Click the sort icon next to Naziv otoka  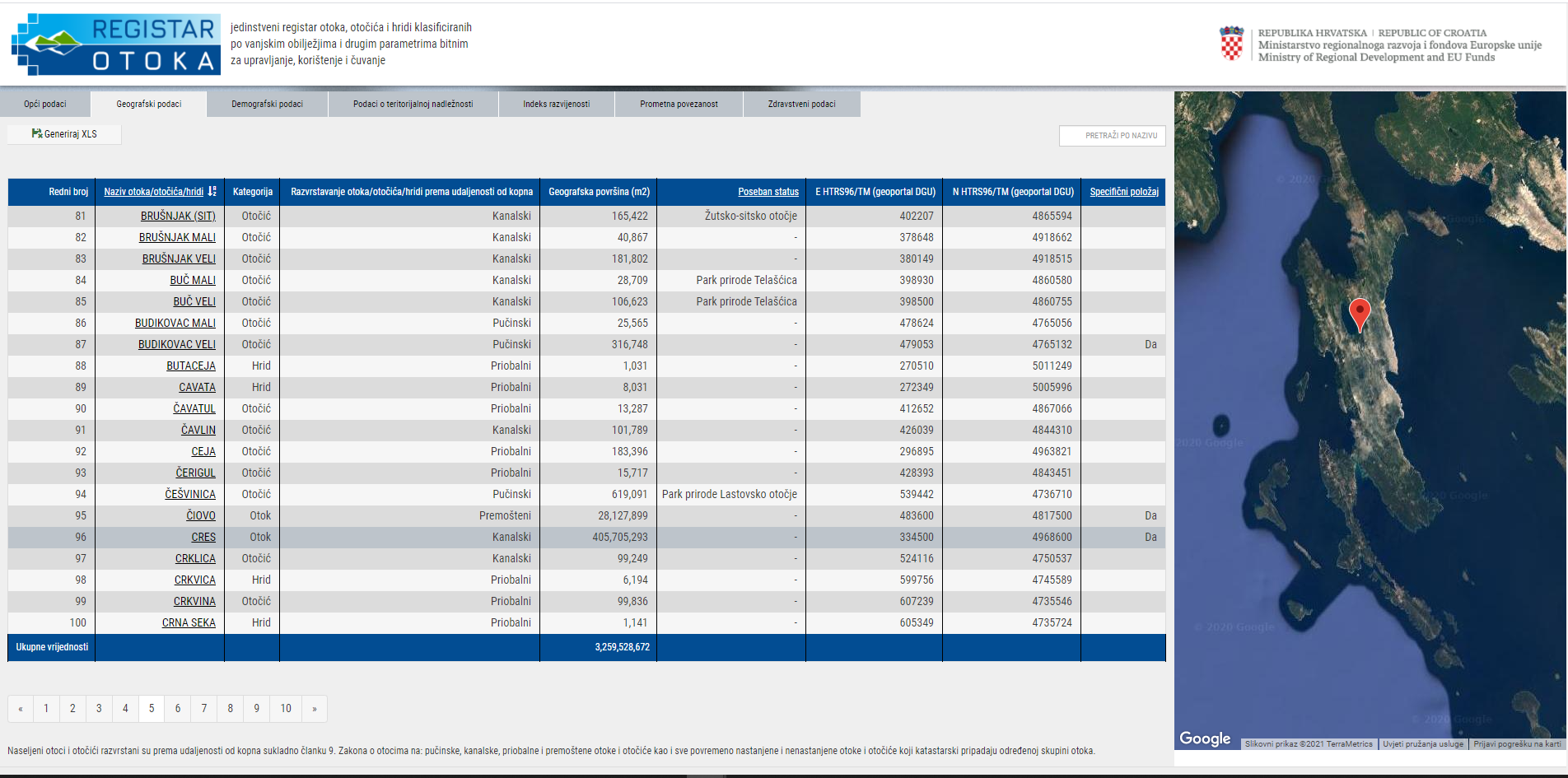point(212,191)
